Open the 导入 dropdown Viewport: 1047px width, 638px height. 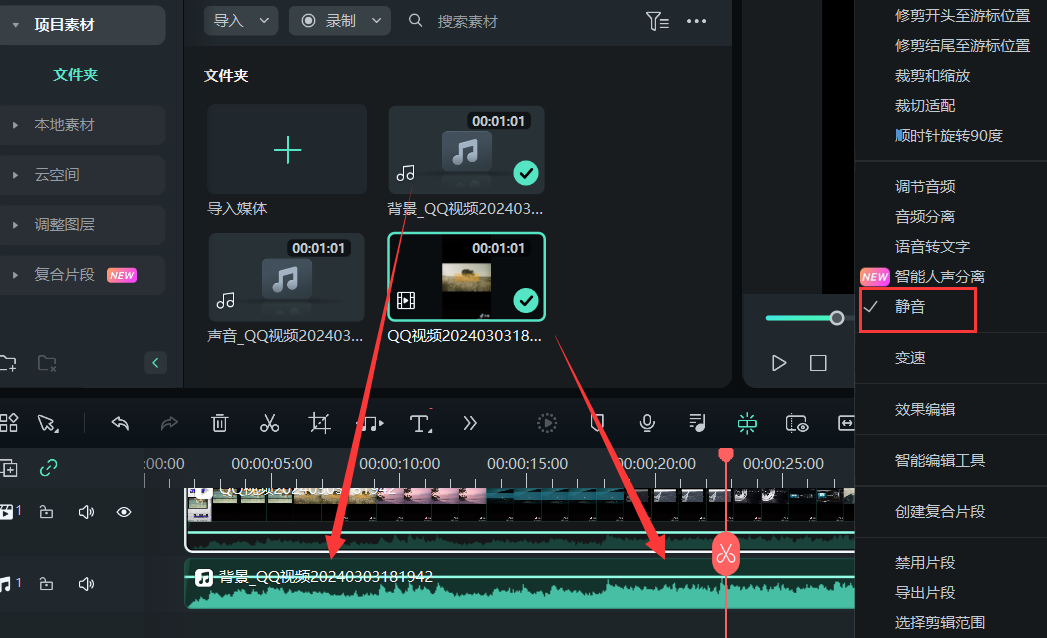(x=241, y=21)
